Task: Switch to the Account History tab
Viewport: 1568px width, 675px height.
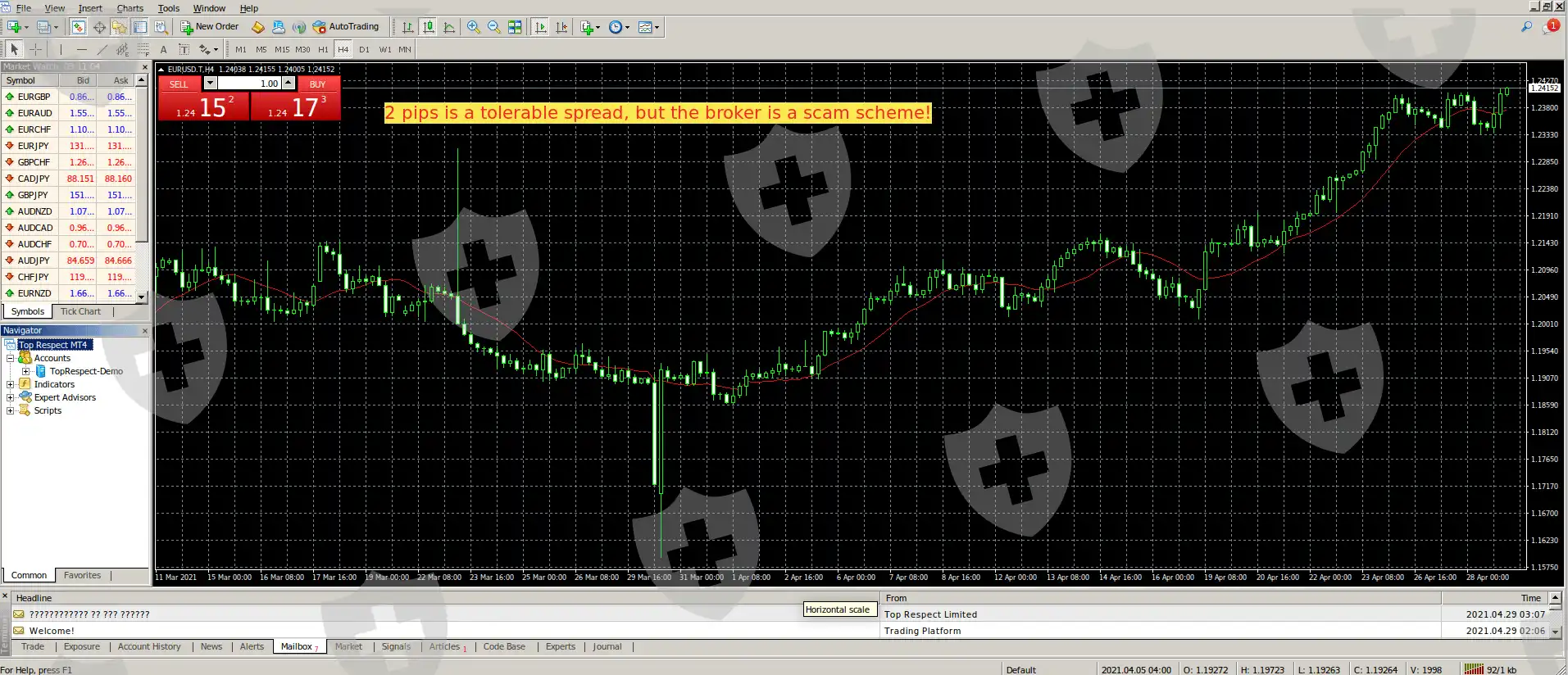Action: [x=149, y=646]
